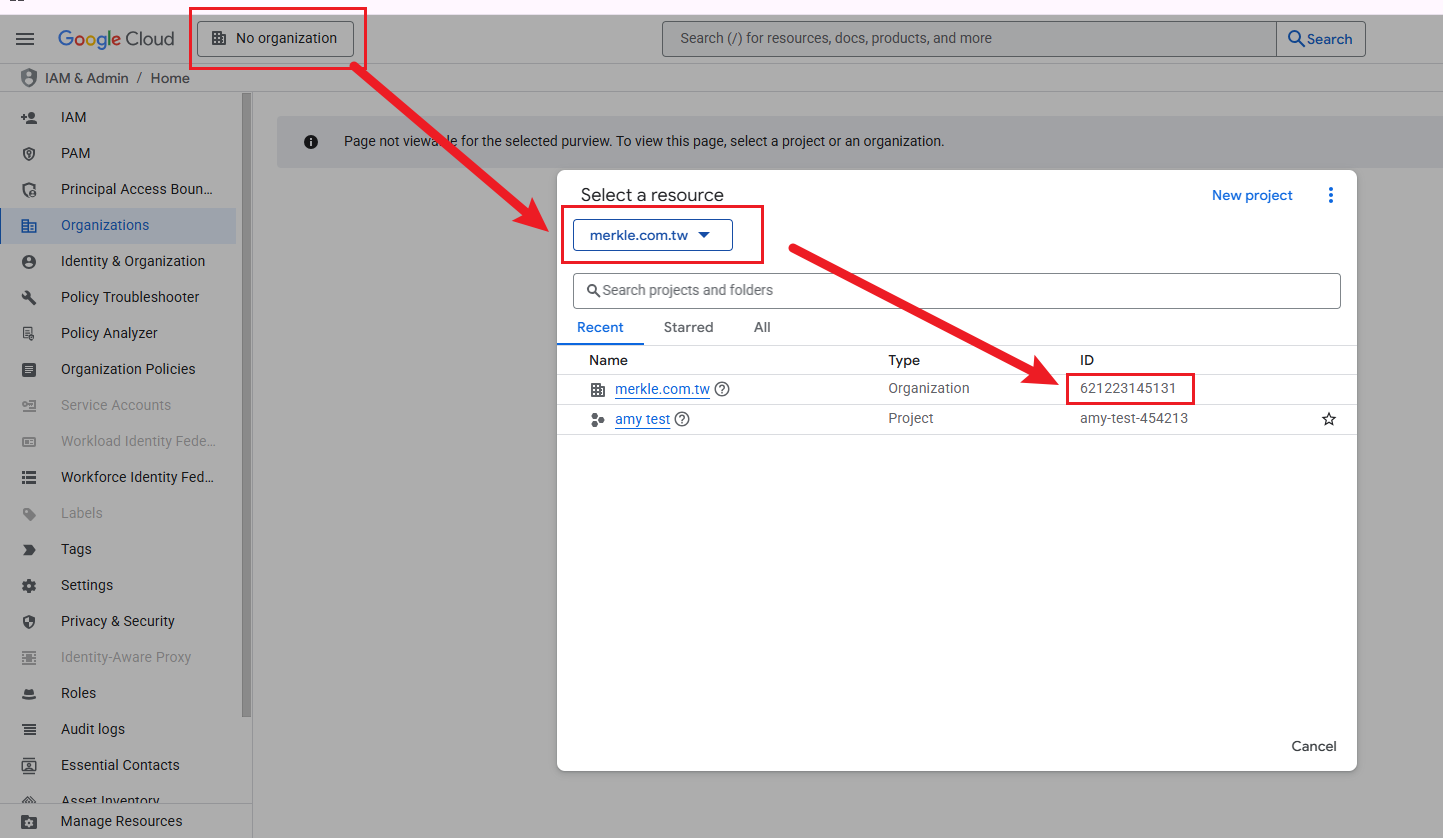
Task: Click the Settings gear icon
Action: [x=29, y=586]
